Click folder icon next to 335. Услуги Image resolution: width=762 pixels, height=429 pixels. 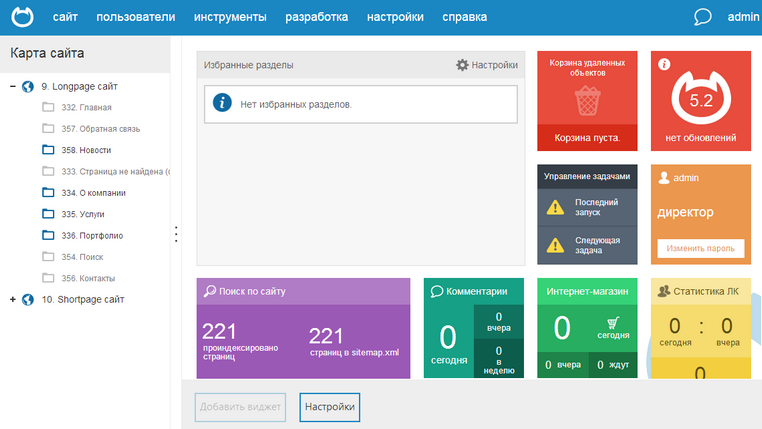(x=48, y=214)
